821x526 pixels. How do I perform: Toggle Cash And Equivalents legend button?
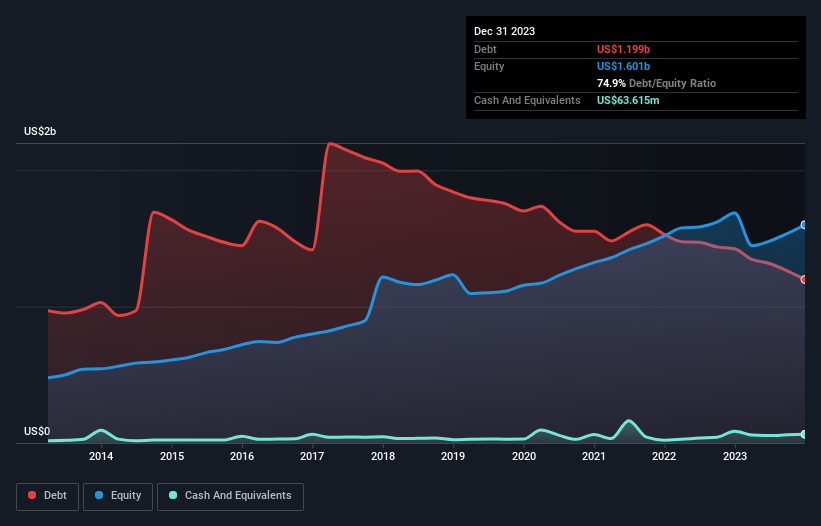click(230, 496)
